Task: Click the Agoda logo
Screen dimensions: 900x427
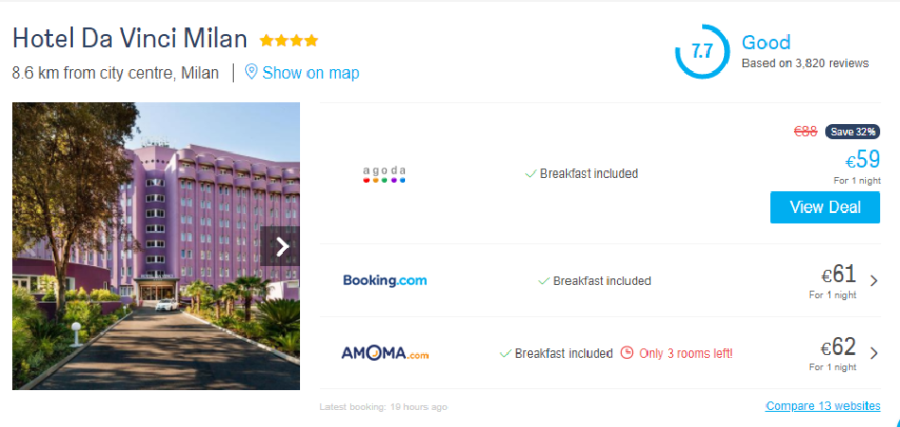Action: click(x=384, y=174)
